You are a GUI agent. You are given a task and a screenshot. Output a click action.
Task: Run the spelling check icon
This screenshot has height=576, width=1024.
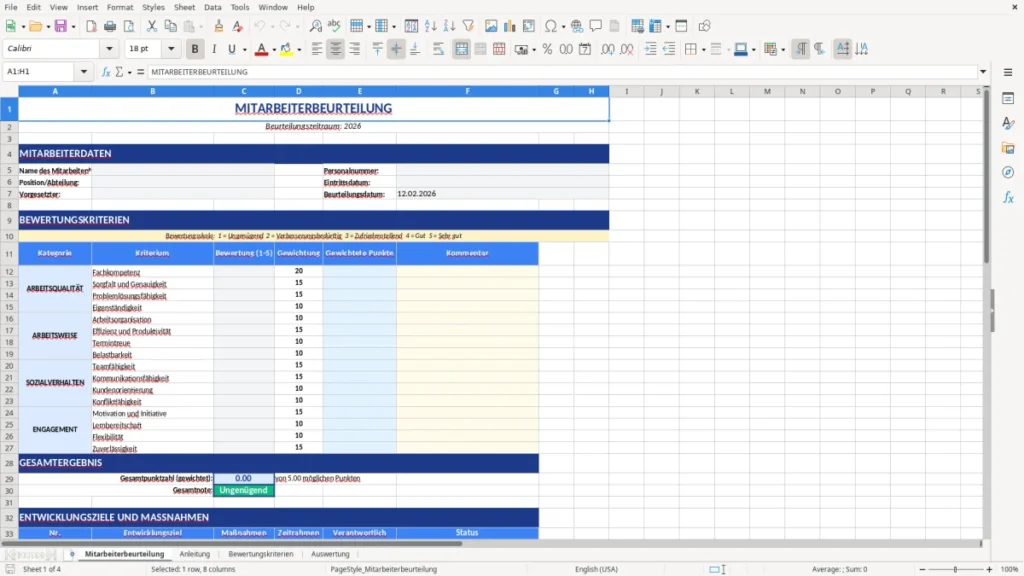point(334,26)
